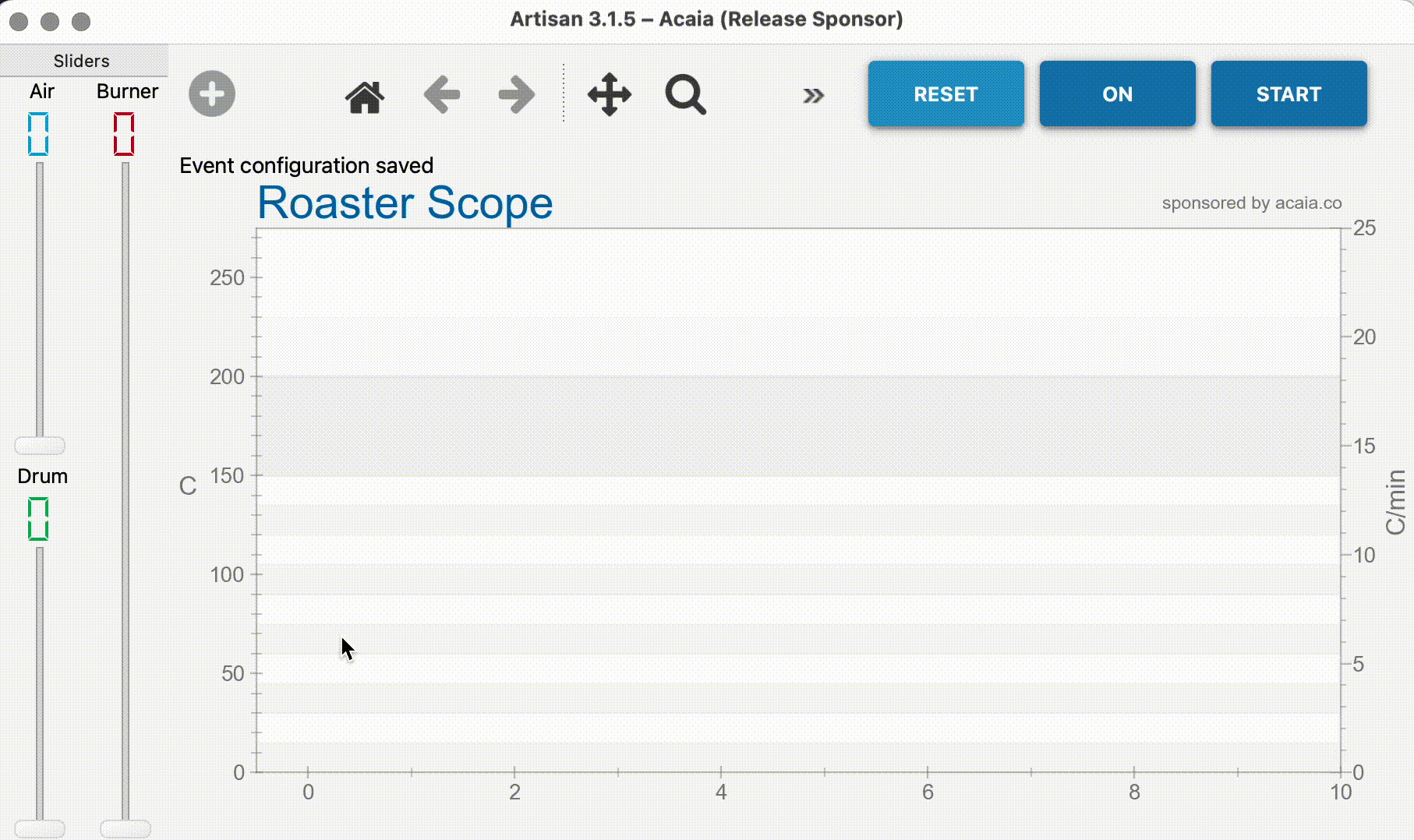Screen dimensions: 1414x840
Task: Select the Pan tool in the toolbar
Action: tap(610, 94)
